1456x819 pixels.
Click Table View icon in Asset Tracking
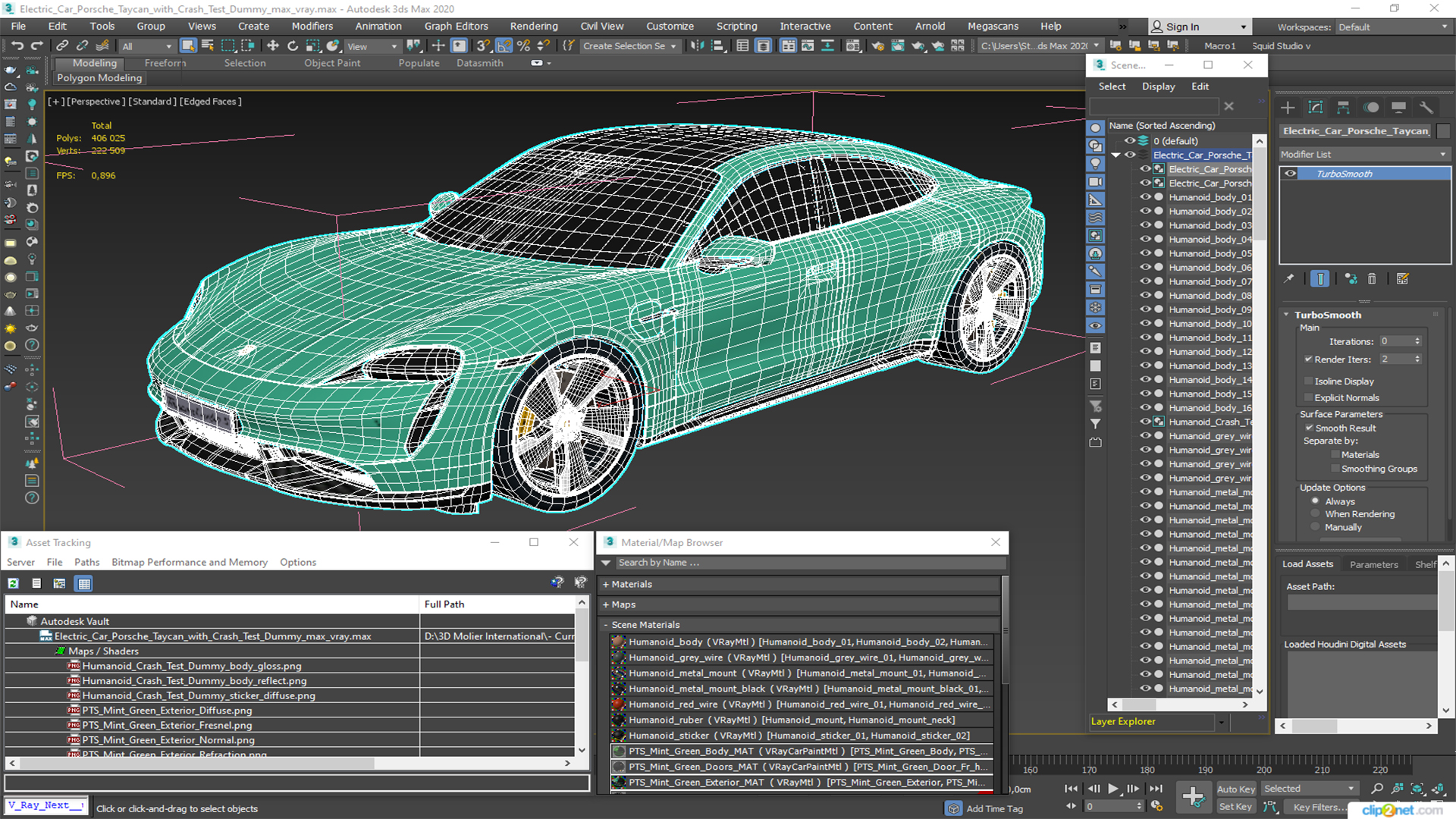click(84, 583)
